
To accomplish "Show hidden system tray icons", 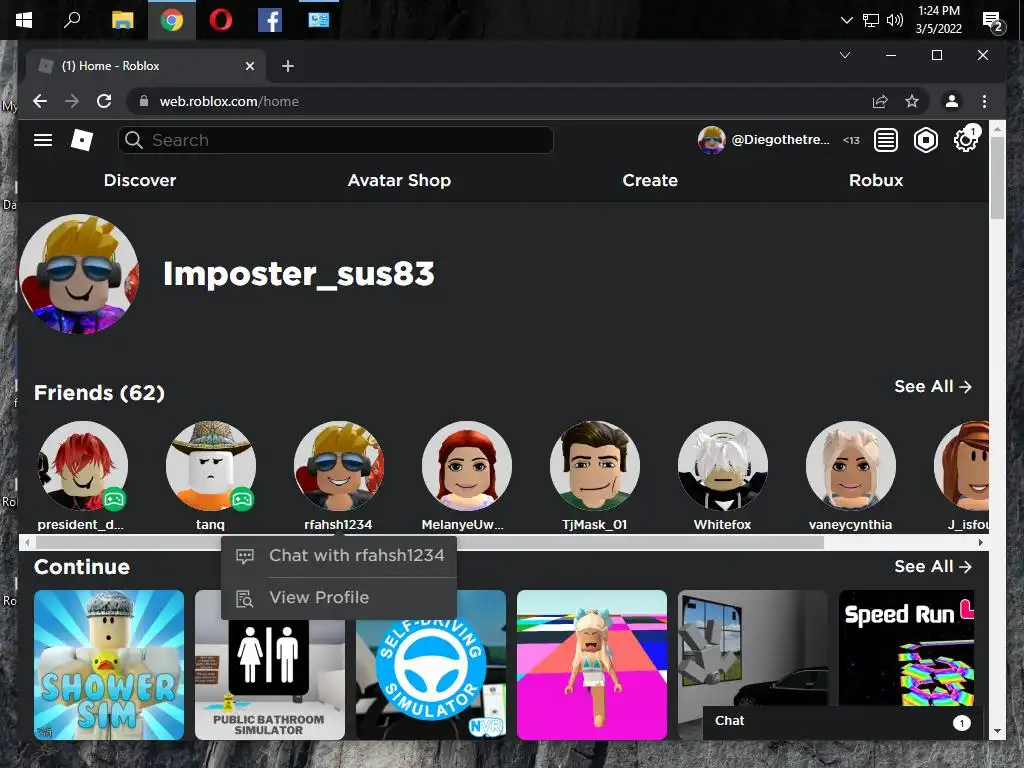I will (x=846, y=20).
